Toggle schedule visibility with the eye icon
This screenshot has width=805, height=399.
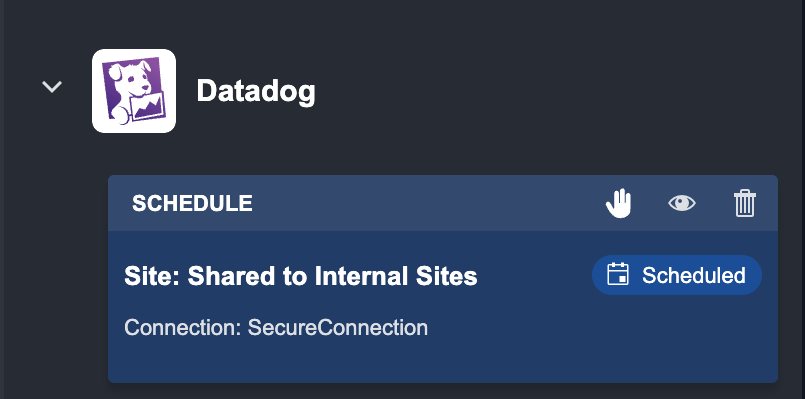682,203
